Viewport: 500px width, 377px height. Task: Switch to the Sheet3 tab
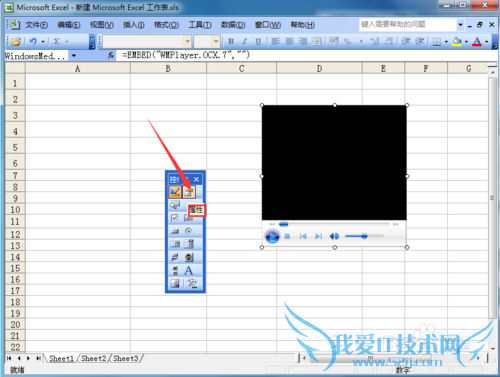pyautogui.click(x=126, y=358)
